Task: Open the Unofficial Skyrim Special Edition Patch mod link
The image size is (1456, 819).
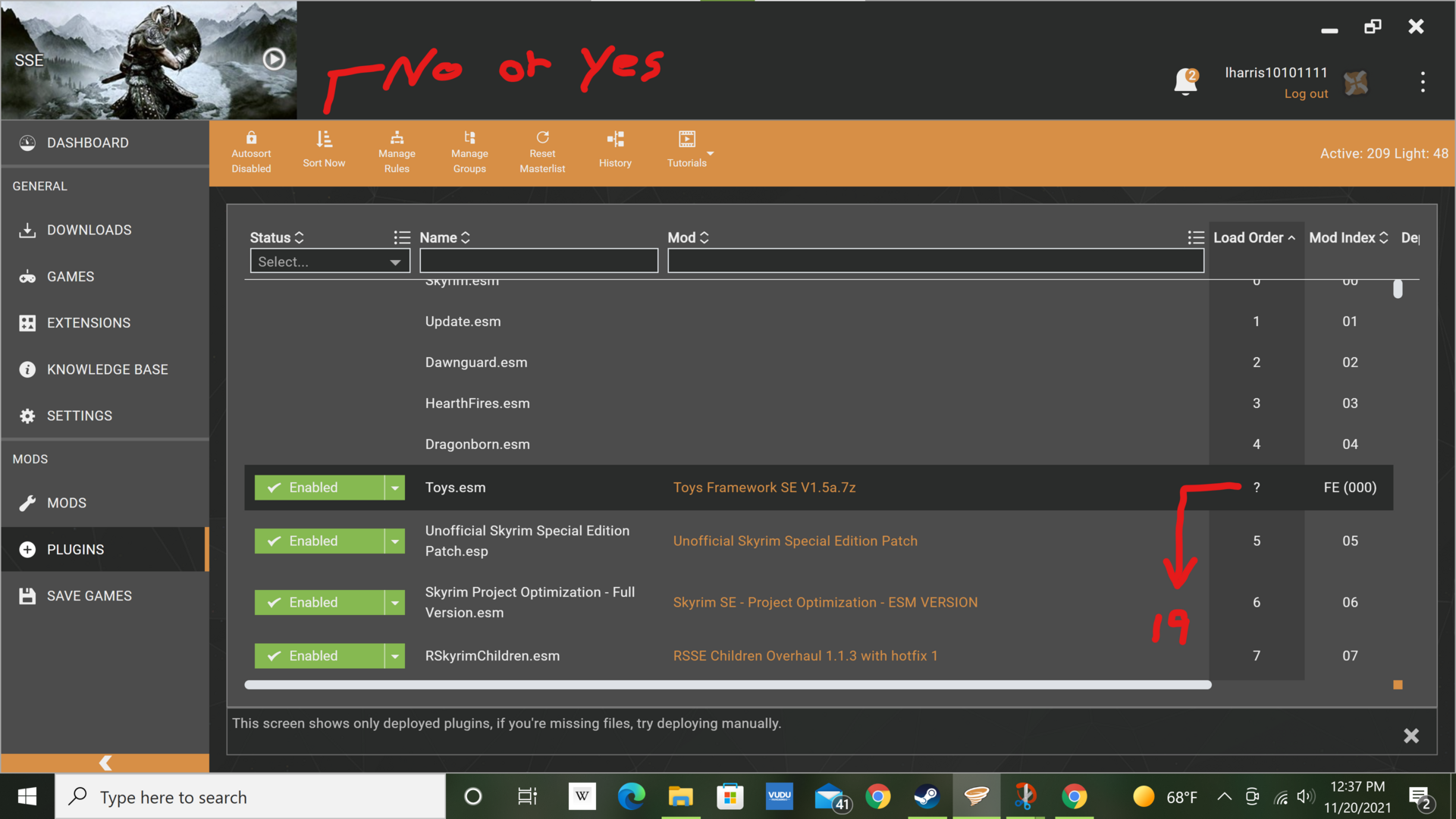Action: click(x=795, y=541)
